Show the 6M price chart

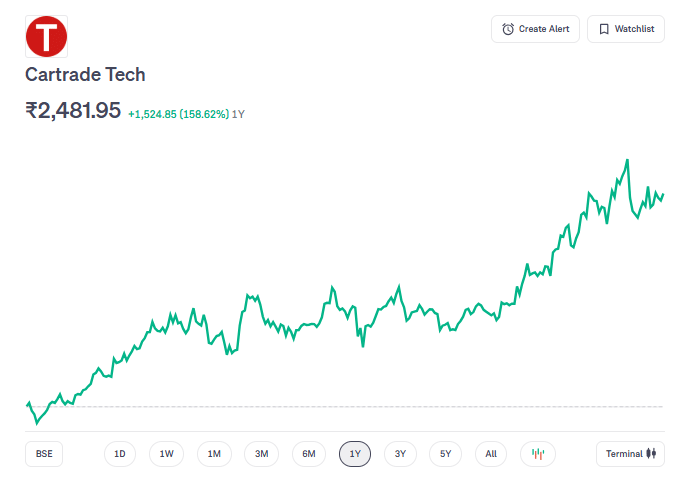[309, 454]
